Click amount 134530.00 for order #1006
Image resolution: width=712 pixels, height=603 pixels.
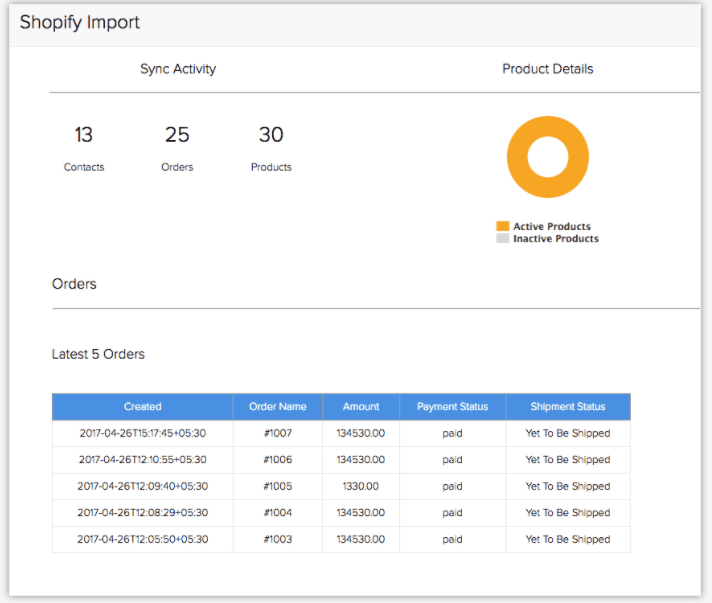pos(361,460)
